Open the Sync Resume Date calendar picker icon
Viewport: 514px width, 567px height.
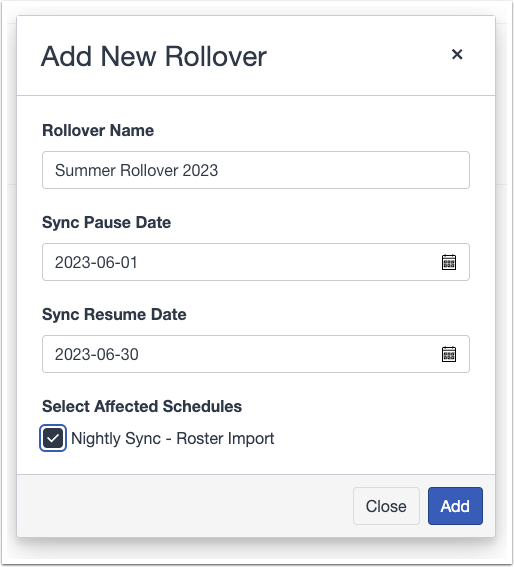click(x=449, y=354)
